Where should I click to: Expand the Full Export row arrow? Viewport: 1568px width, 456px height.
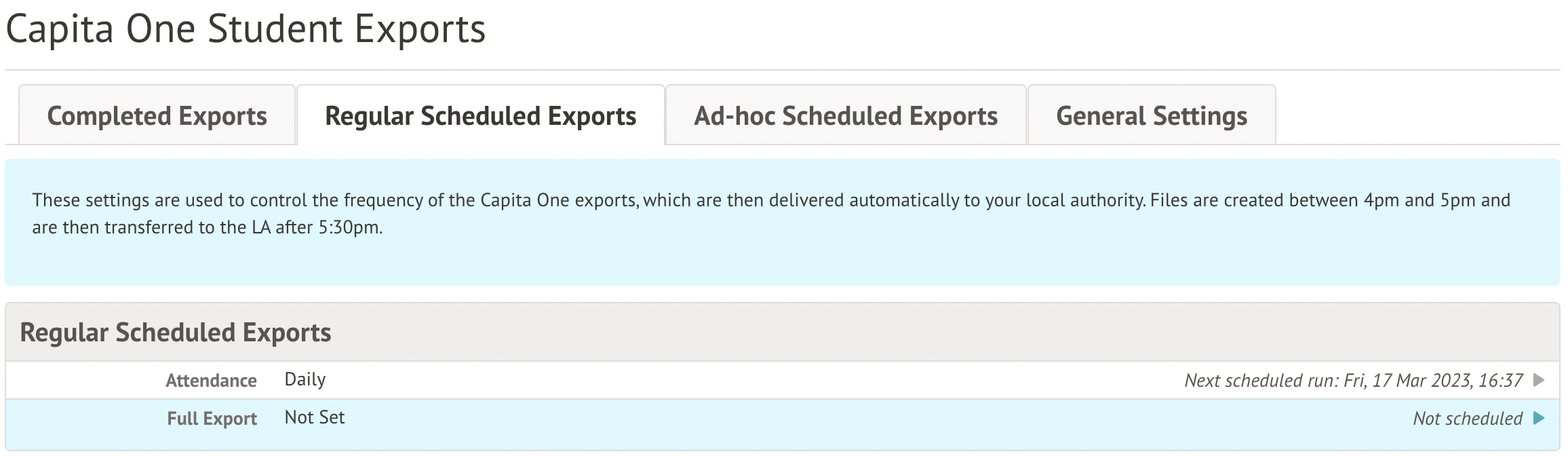pyautogui.click(x=1540, y=418)
